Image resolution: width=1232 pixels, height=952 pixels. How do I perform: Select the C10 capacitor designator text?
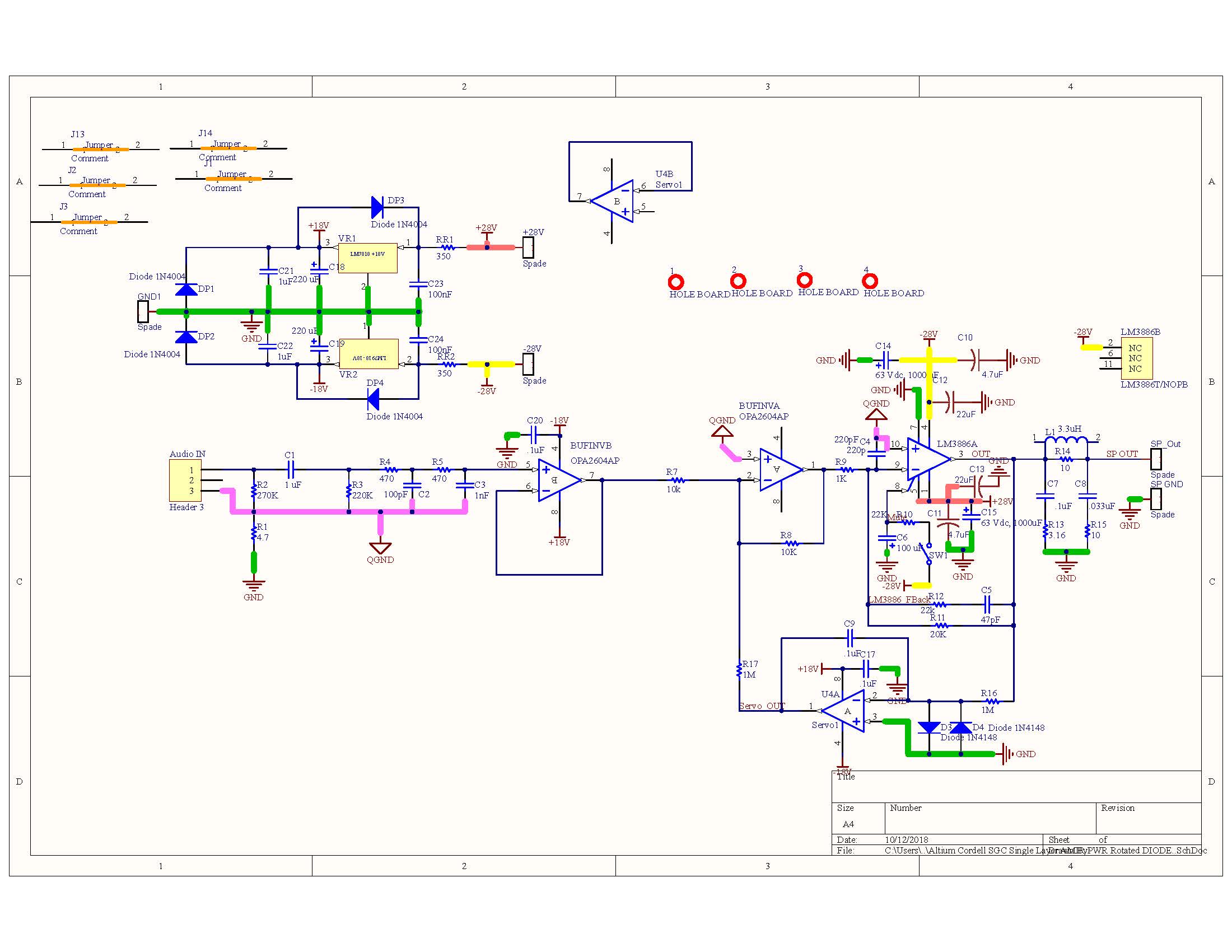[x=965, y=338]
